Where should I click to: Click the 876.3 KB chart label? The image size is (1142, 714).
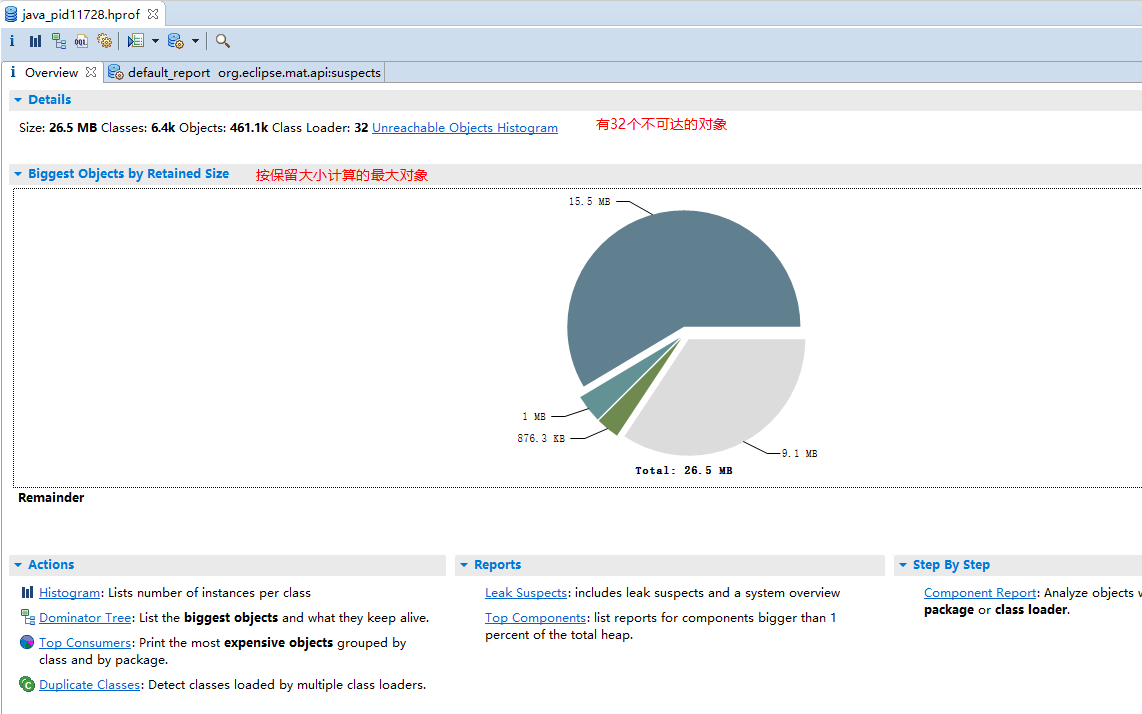[x=541, y=439]
